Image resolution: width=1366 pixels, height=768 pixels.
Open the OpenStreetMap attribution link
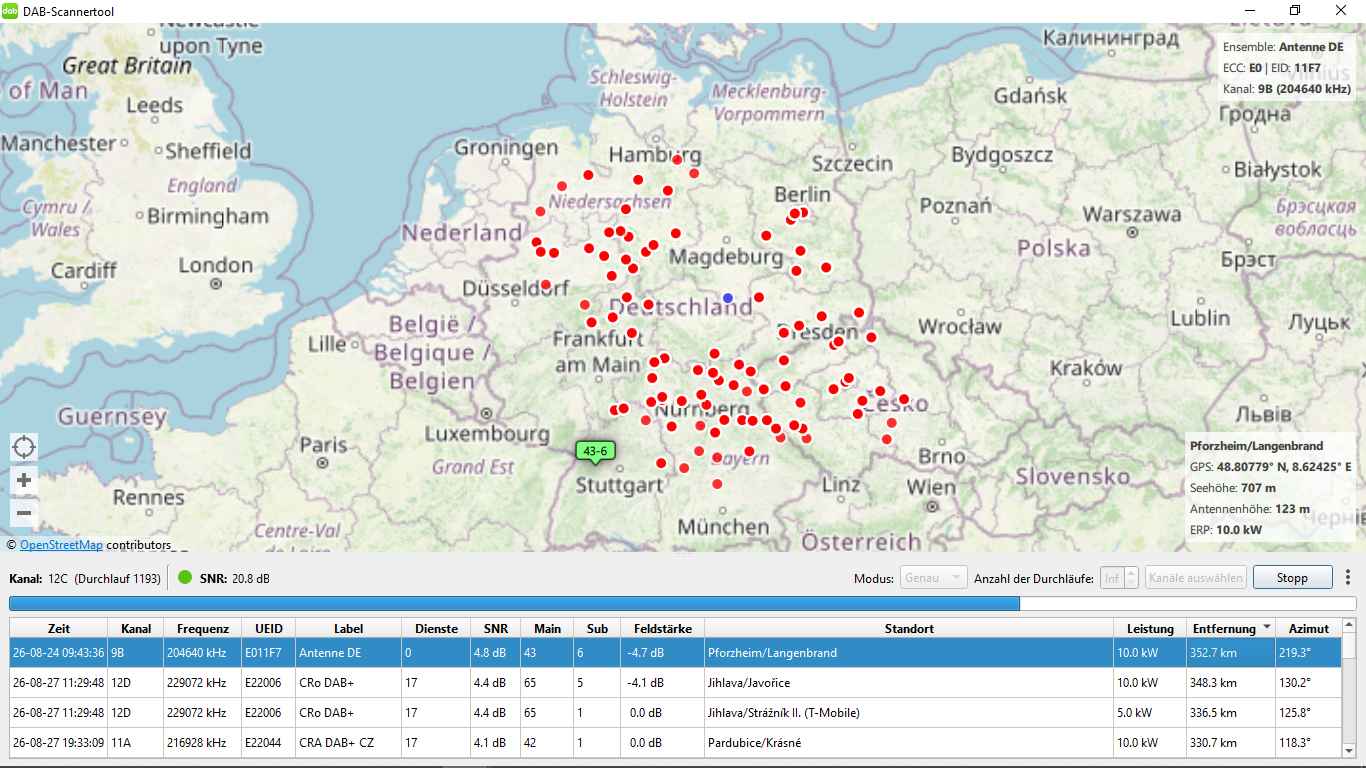point(61,545)
